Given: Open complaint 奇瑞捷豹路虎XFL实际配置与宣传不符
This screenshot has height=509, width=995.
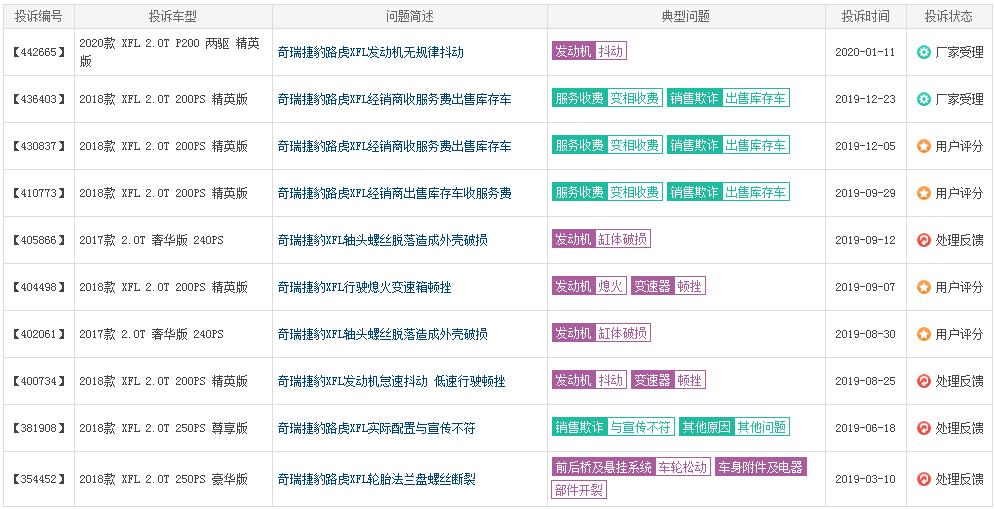Looking at the screenshot, I should click(376, 428).
